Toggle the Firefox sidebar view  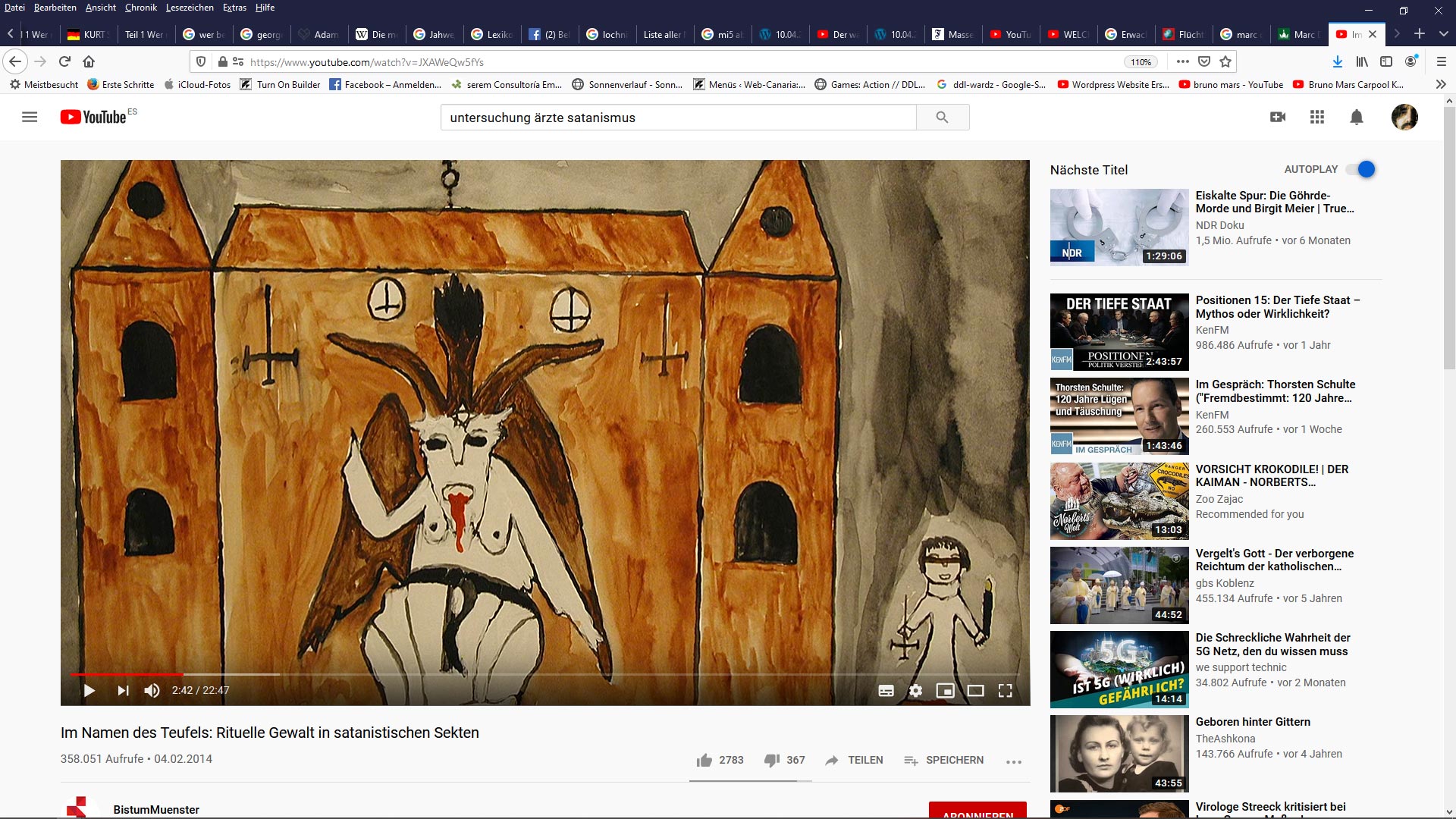pos(1386,61)
